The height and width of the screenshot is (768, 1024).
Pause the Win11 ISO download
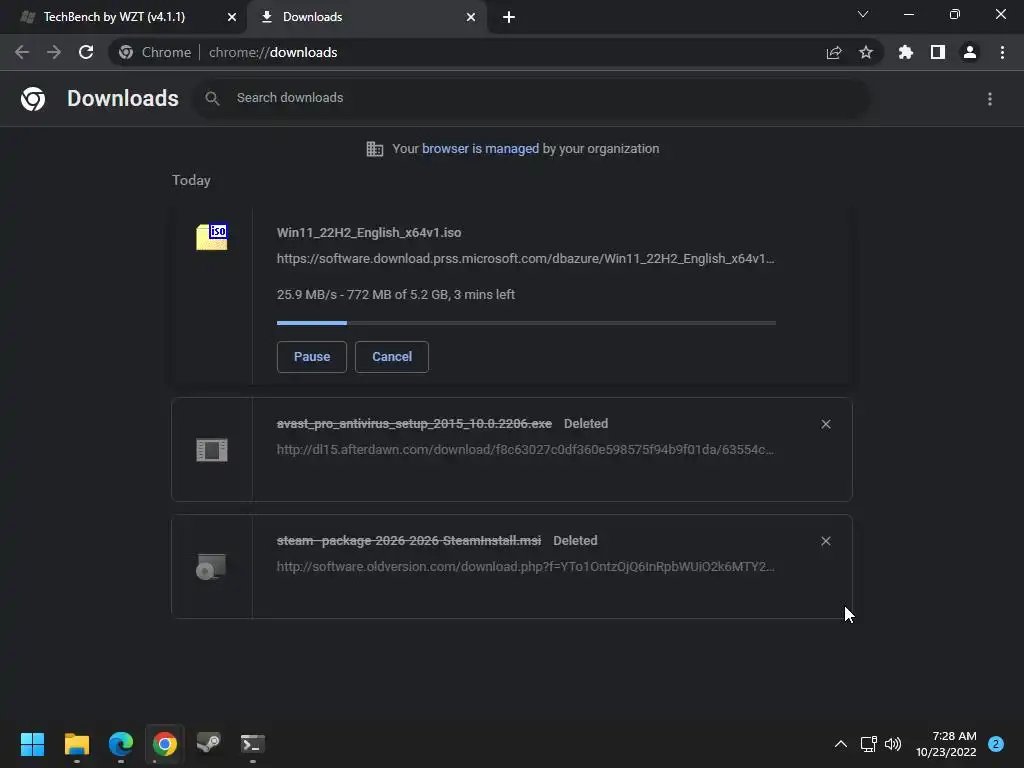tap(312, 357)
